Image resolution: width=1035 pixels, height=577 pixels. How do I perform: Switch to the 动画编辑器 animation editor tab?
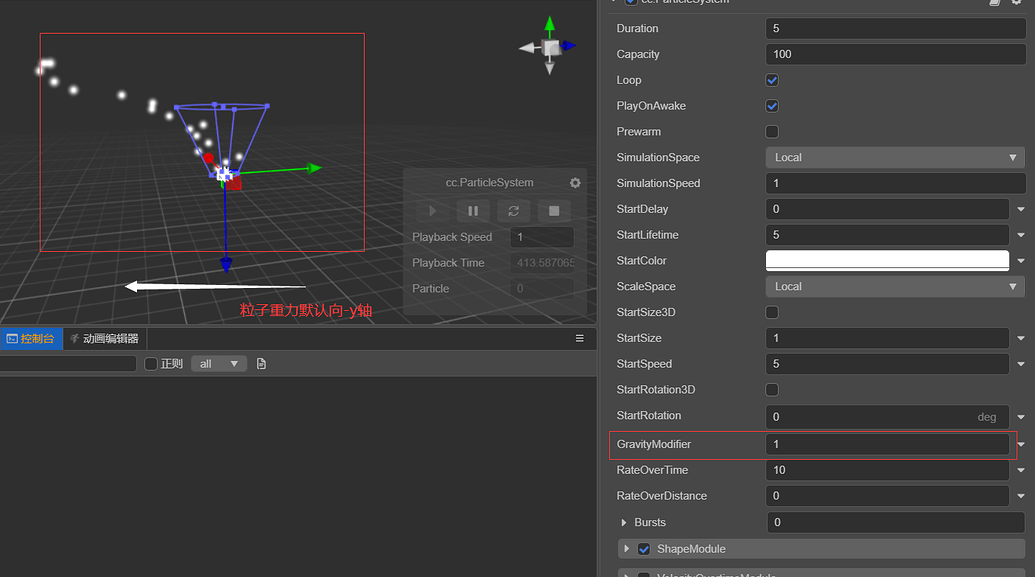pos(105,339)
